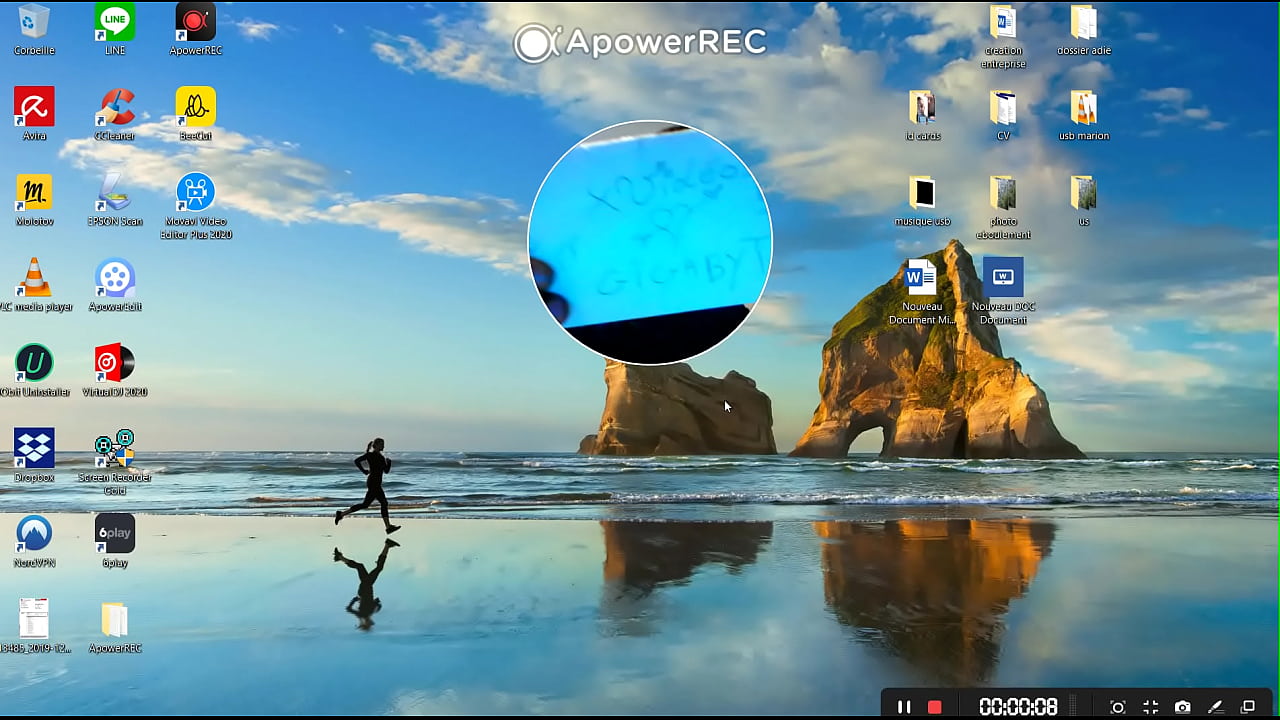1280x720 pixels.
Task: Click the Avira antivirus icon
Action: 34,112
